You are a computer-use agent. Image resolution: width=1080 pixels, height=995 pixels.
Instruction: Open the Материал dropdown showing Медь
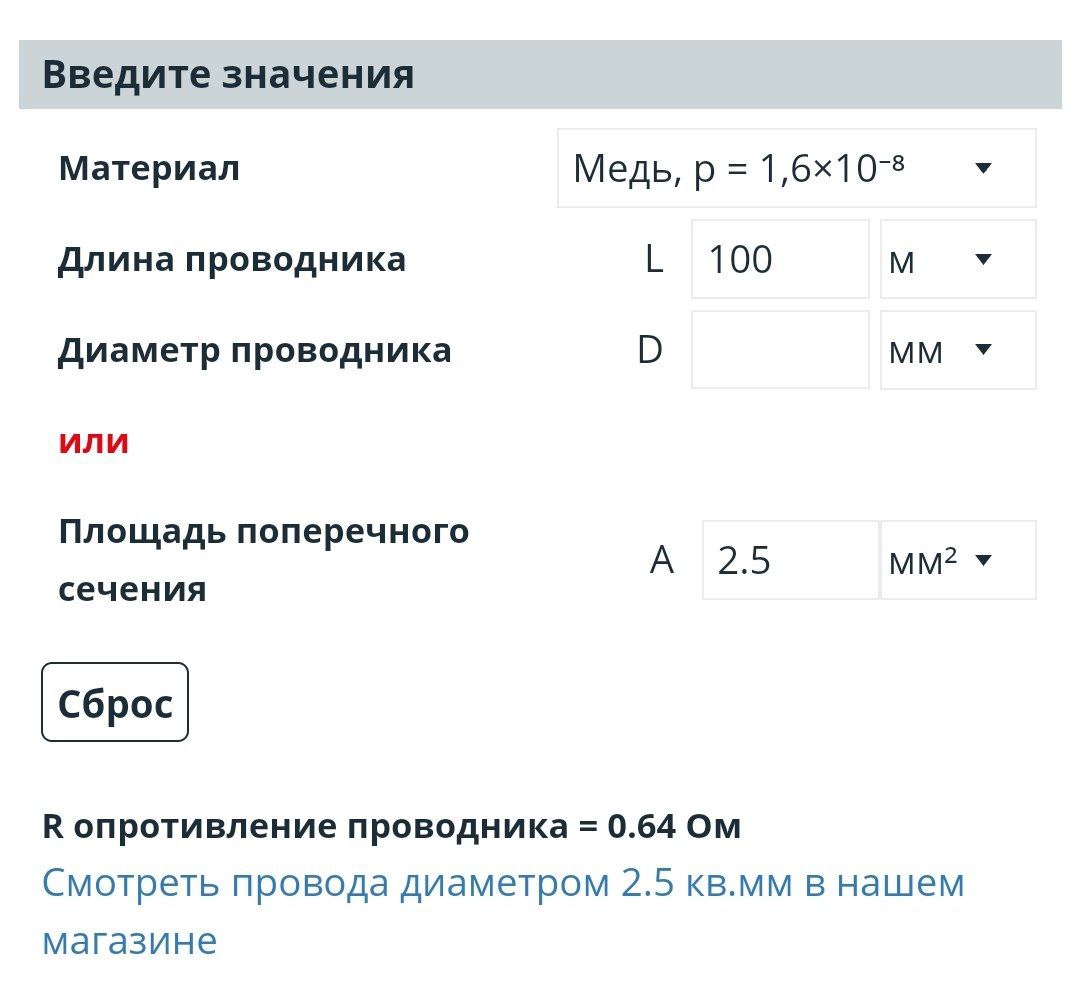coord(796,168)
